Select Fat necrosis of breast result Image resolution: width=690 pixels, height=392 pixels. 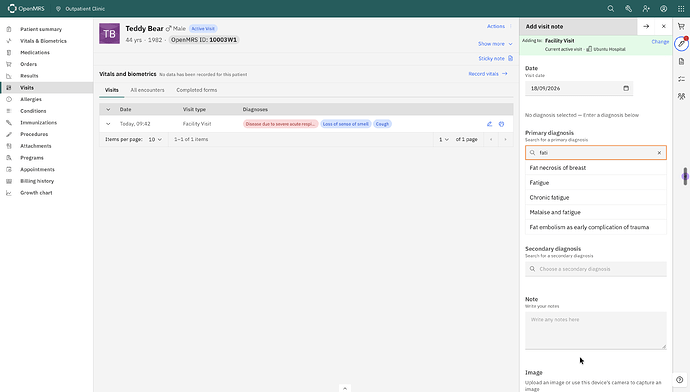[x=596, y=168]
